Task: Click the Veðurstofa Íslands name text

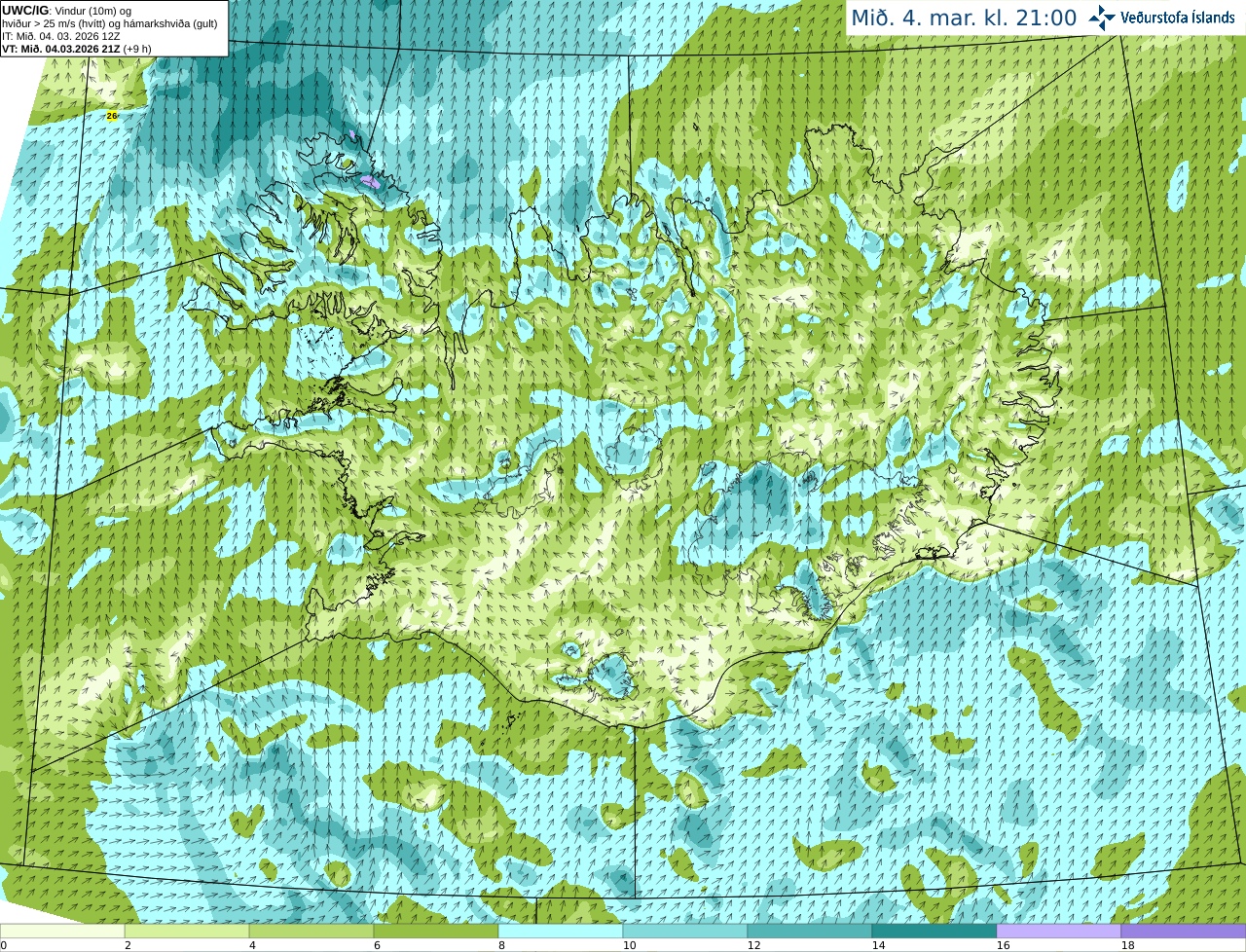Action: tap(1177, 18)
